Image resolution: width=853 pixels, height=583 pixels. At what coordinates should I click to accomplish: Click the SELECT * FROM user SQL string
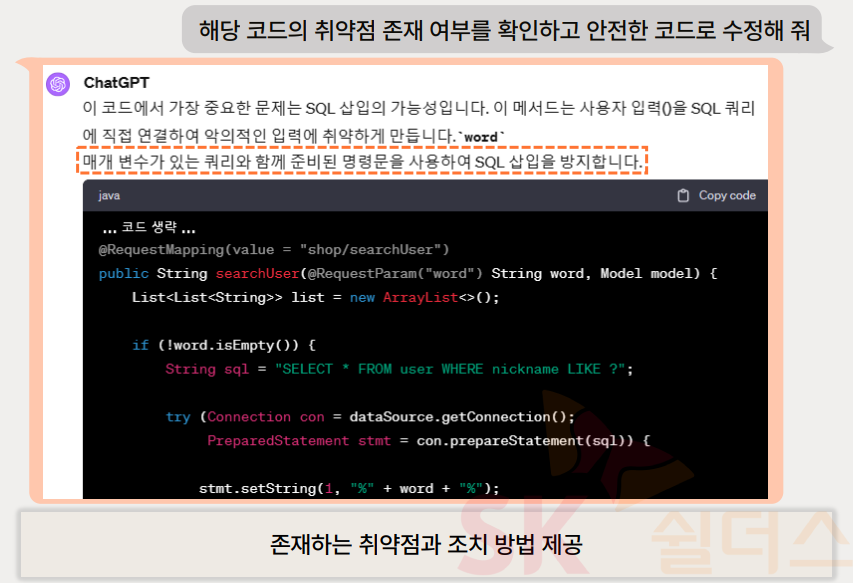click(x=450, y=369)
